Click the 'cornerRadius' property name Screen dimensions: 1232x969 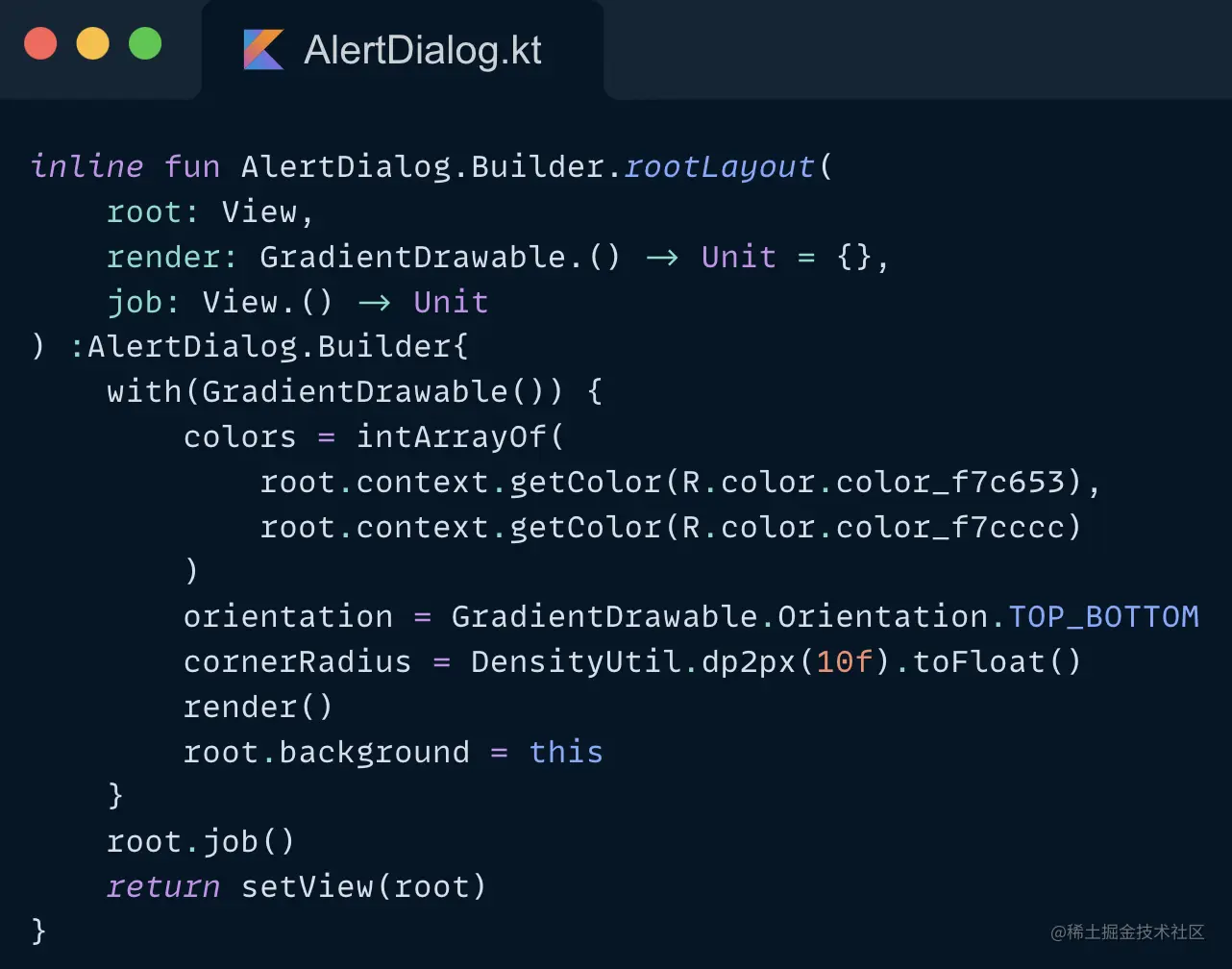(x=298, y=661)
